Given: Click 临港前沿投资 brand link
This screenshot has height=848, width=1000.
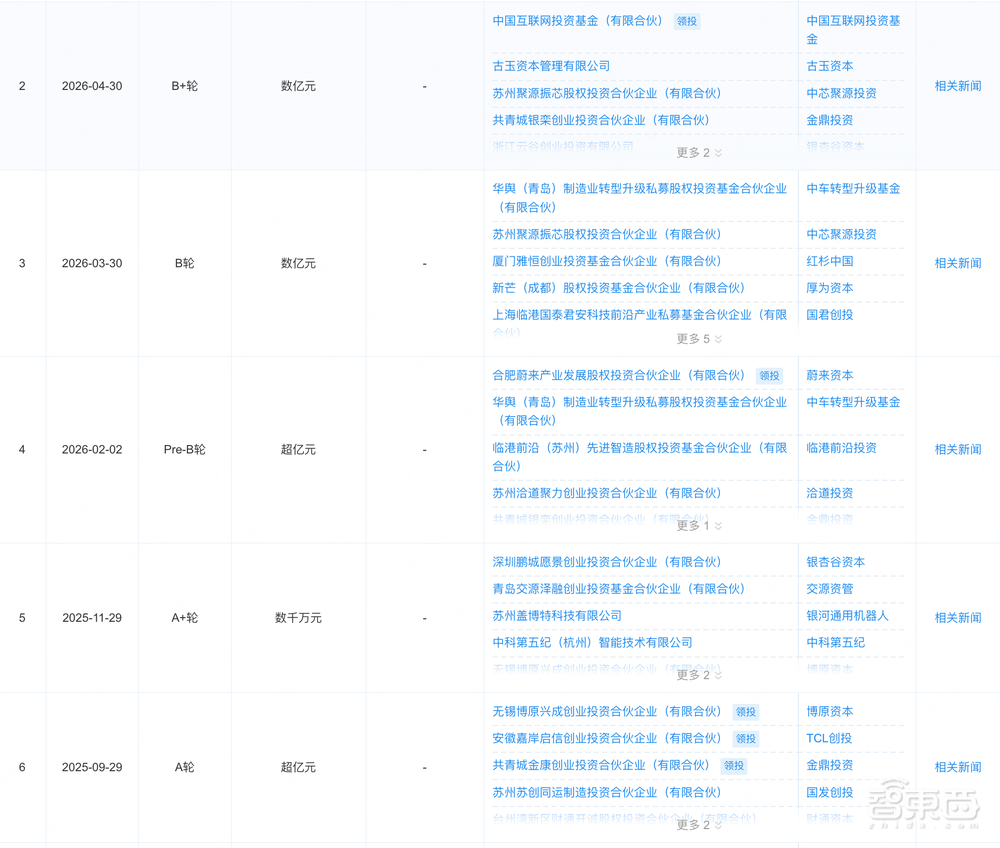Looking at the screenshot, I should point(841,448).
